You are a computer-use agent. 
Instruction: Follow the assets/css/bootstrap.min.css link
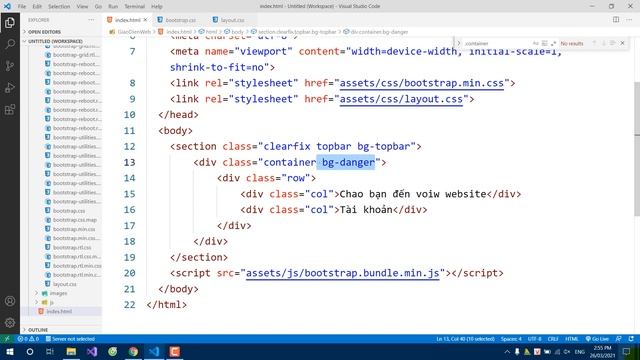[422, 83]
